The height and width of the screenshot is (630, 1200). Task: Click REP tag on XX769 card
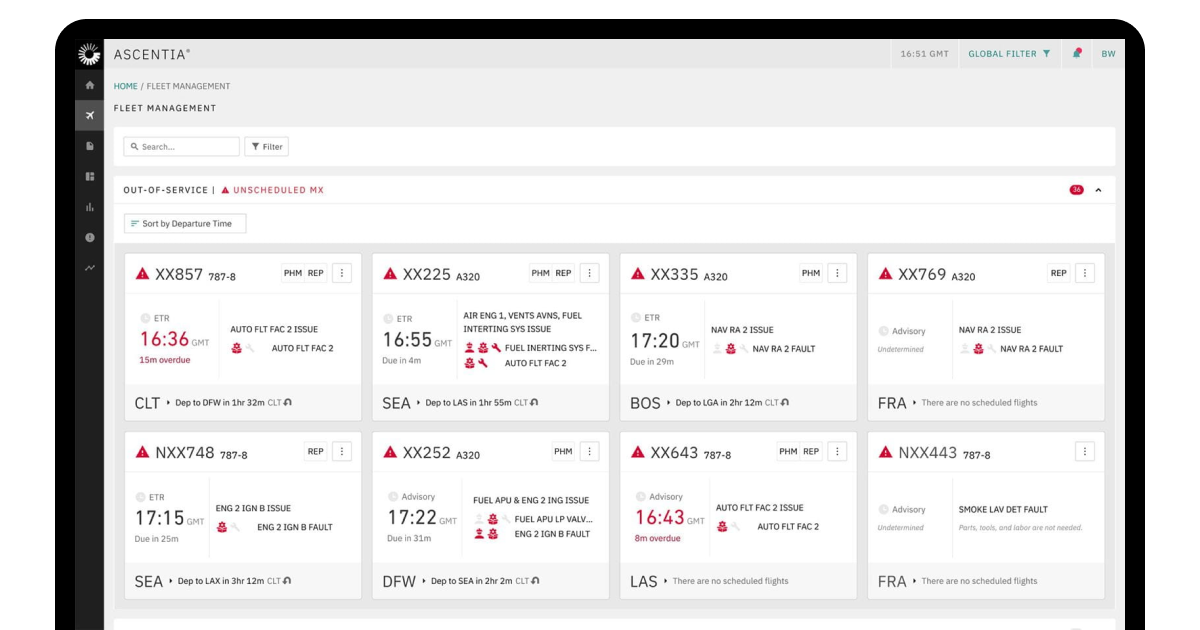pos(1059,273)
